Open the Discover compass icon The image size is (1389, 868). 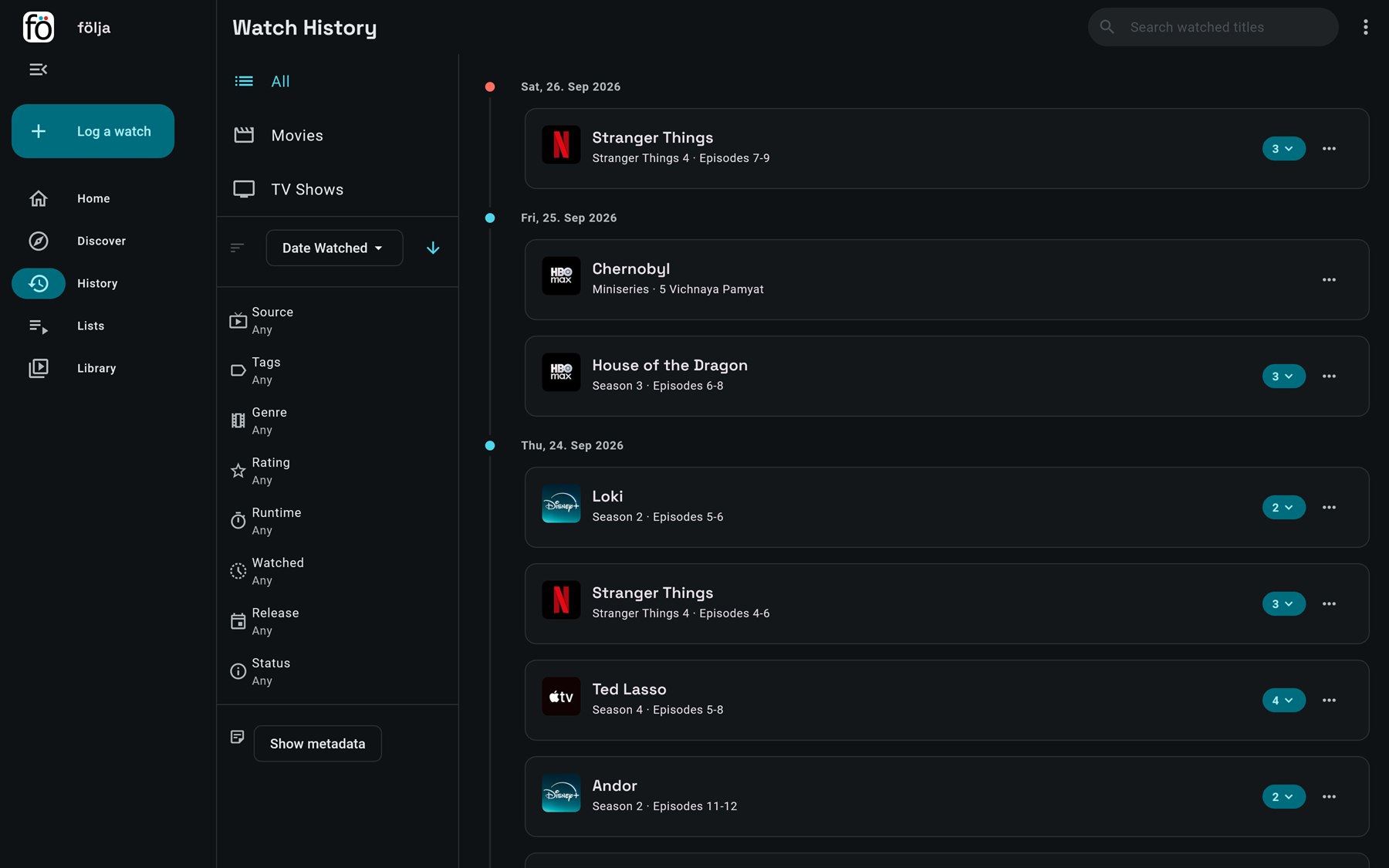coord(39,241)
